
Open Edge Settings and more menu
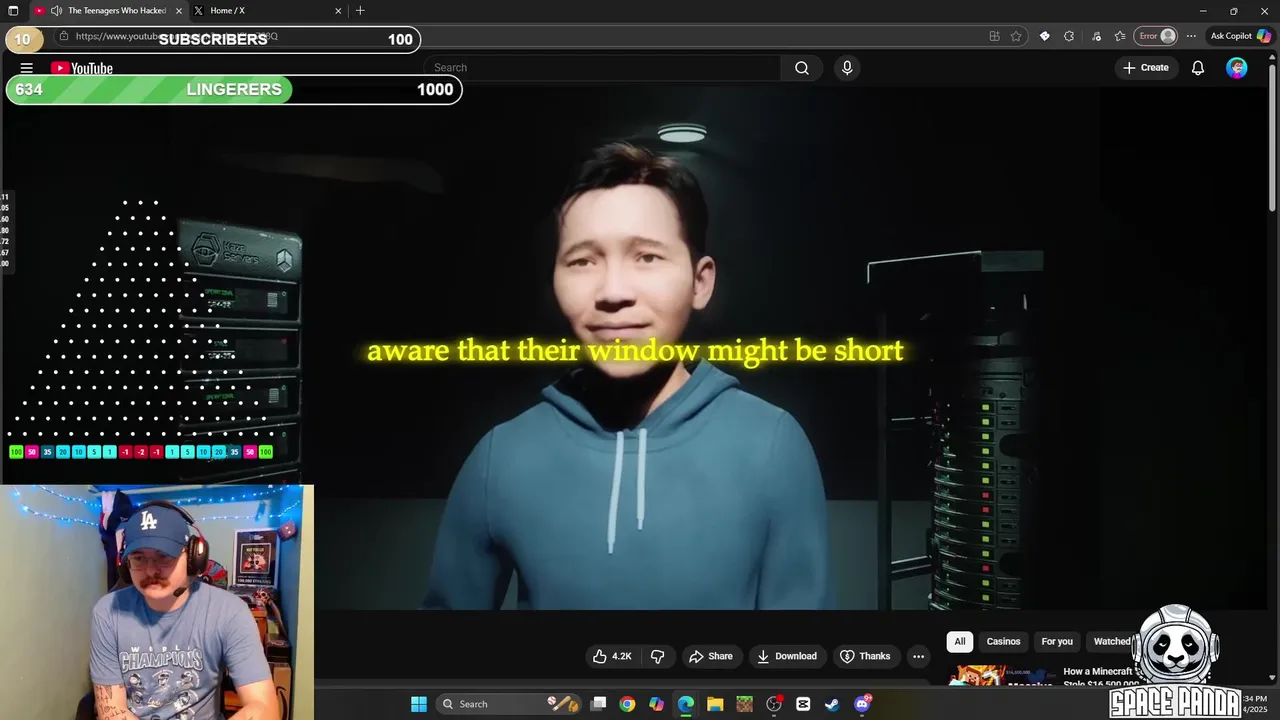pos(1191,36)
